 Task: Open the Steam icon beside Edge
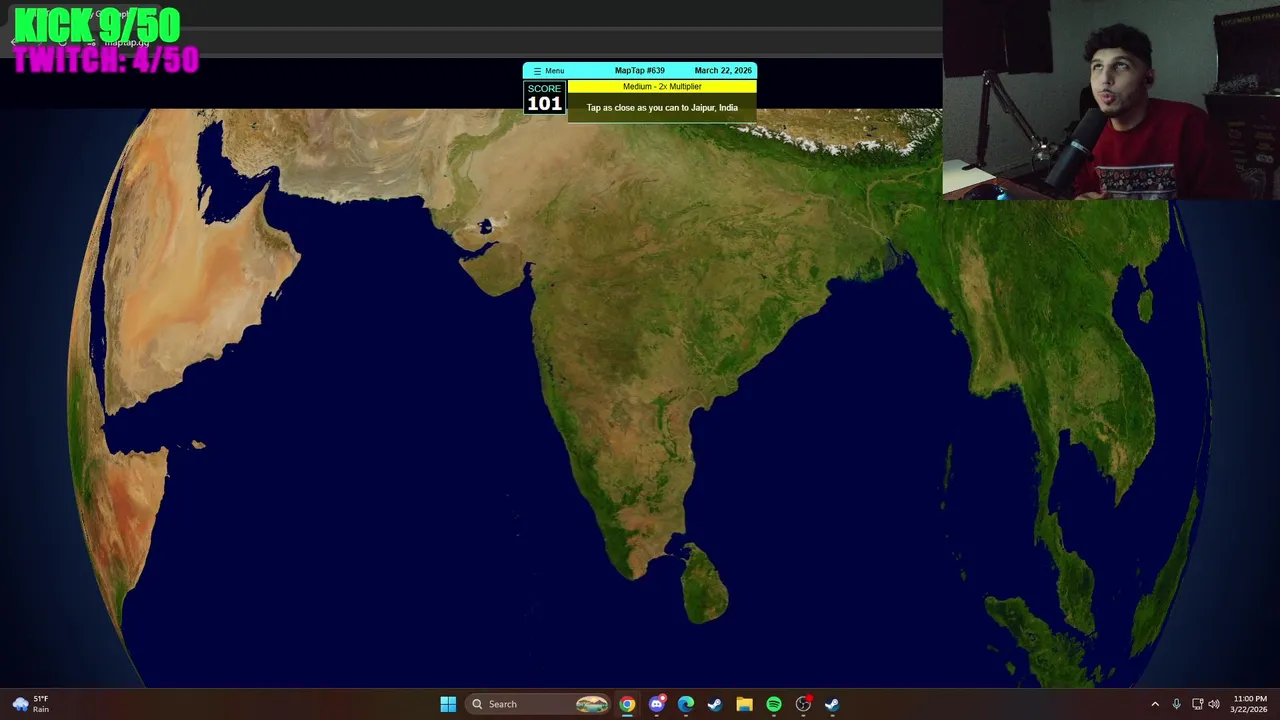click(x=715, y=704)
